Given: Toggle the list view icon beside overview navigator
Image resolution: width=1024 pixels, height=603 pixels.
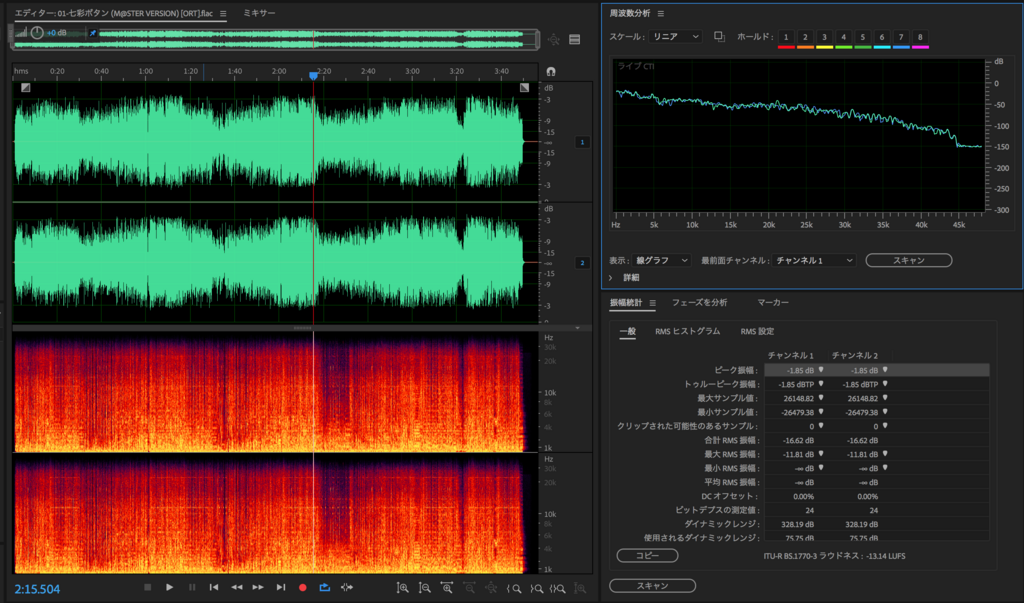Looking at the screenshot, I should point(575,40).
